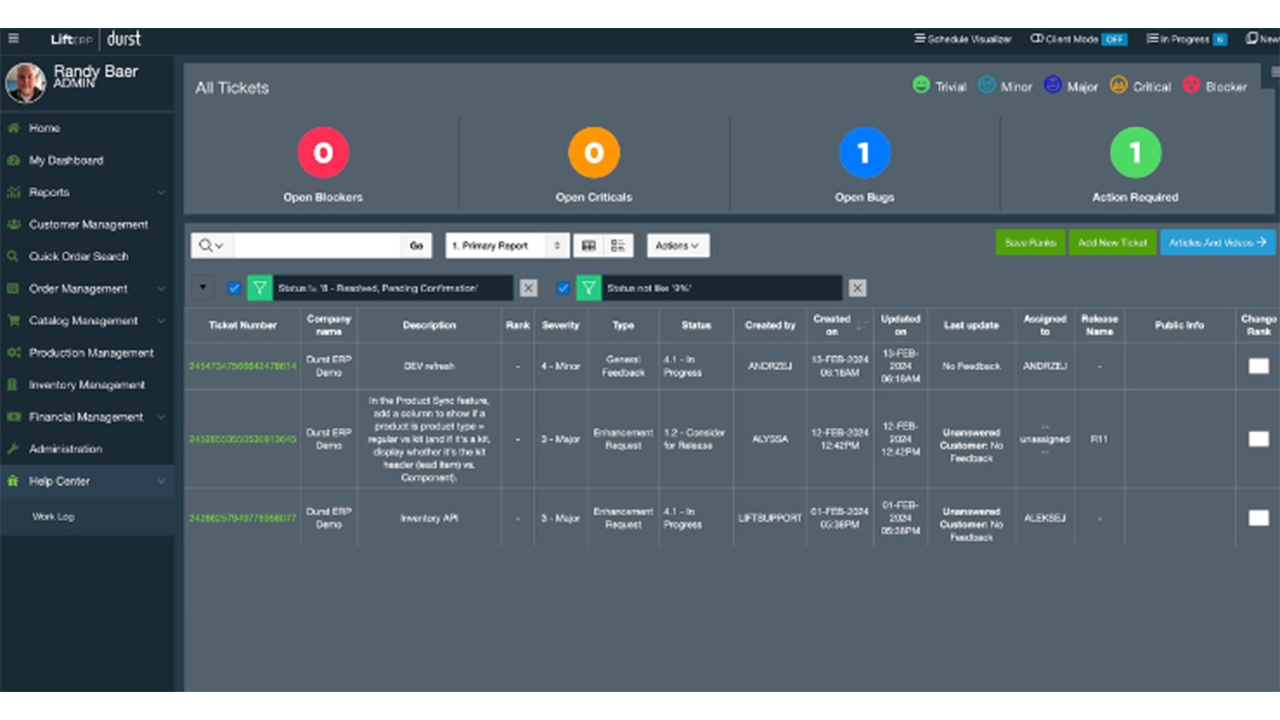Switch to the grid report view icon
The width and height of the screenshot is (1280, 720).
589,245
